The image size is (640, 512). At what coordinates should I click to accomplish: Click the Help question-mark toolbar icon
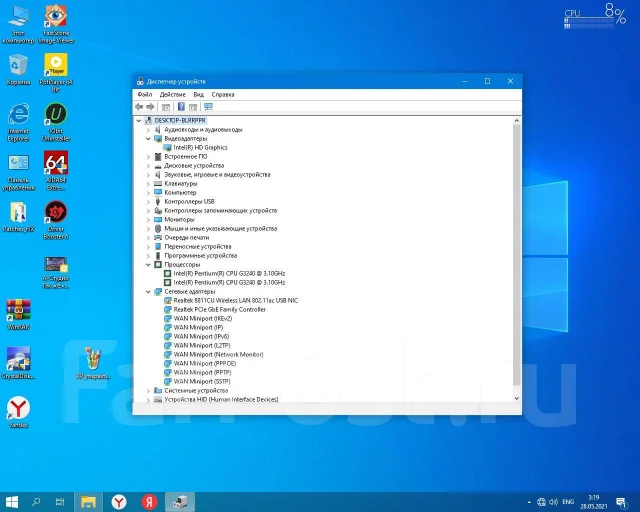coord(181,107)
